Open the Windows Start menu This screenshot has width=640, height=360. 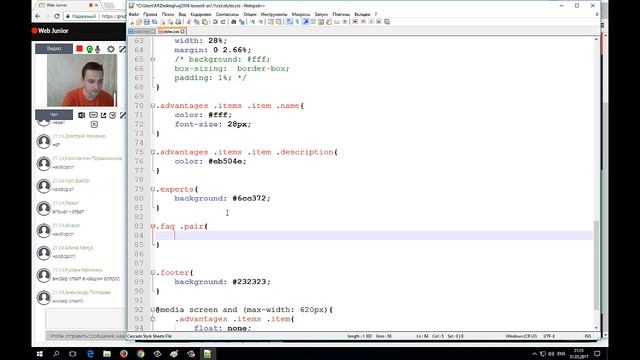point(40,353)
